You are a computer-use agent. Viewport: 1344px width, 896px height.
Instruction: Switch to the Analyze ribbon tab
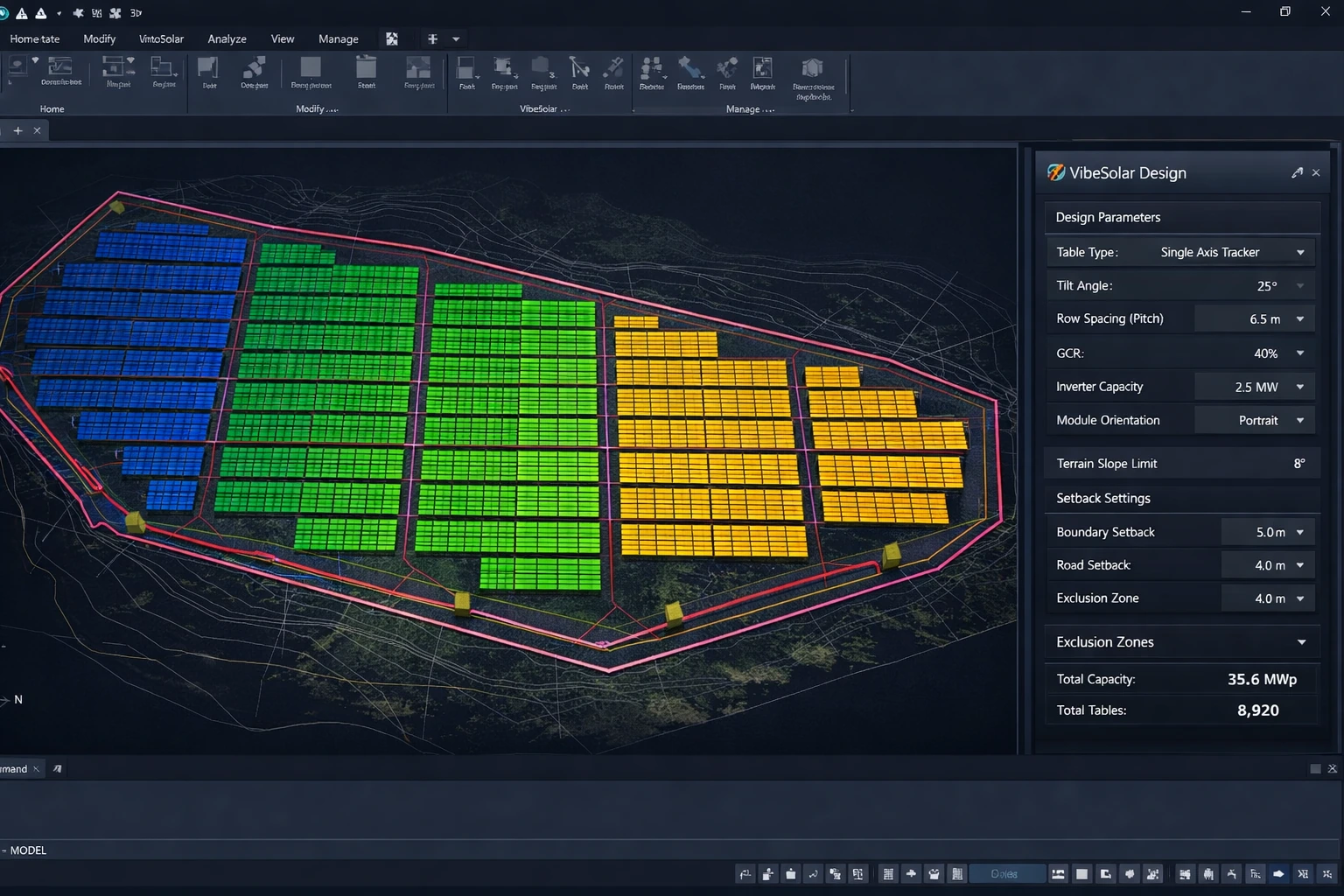[x=227, y=38]
